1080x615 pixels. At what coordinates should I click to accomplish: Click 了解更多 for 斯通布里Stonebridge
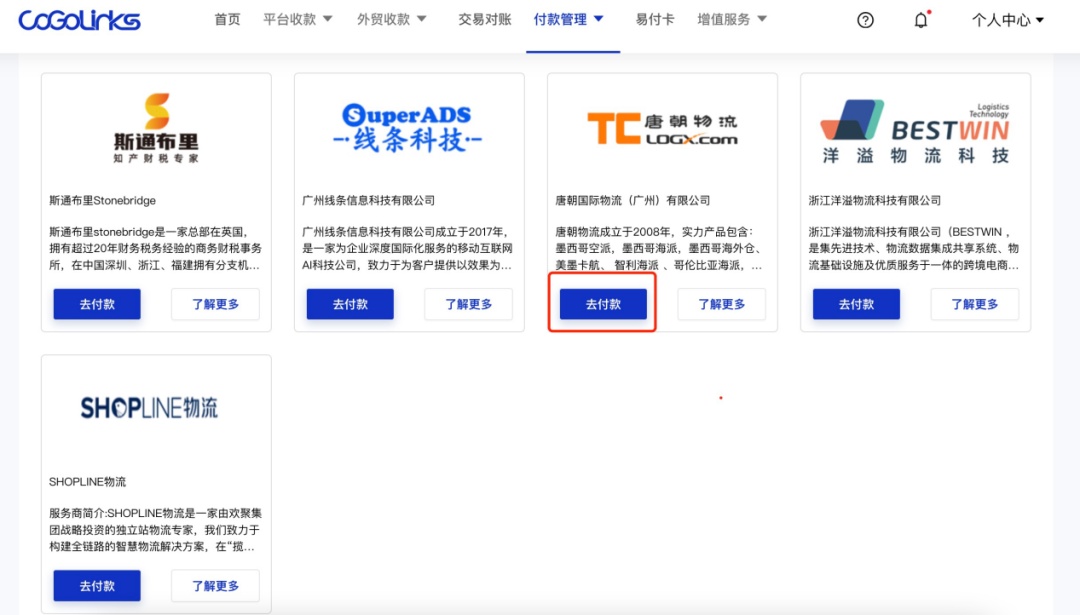tap(216, 304)
